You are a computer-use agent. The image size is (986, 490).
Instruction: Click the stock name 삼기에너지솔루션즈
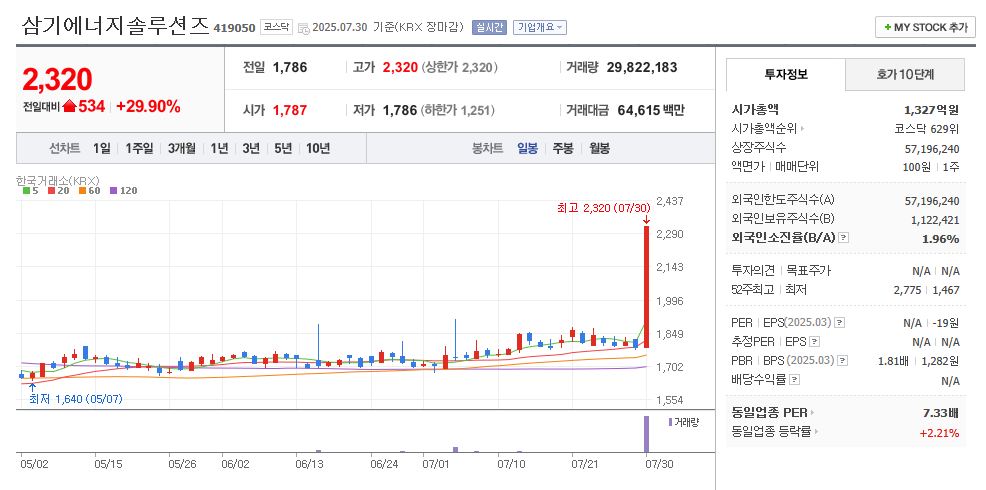[x=115, y=26]
